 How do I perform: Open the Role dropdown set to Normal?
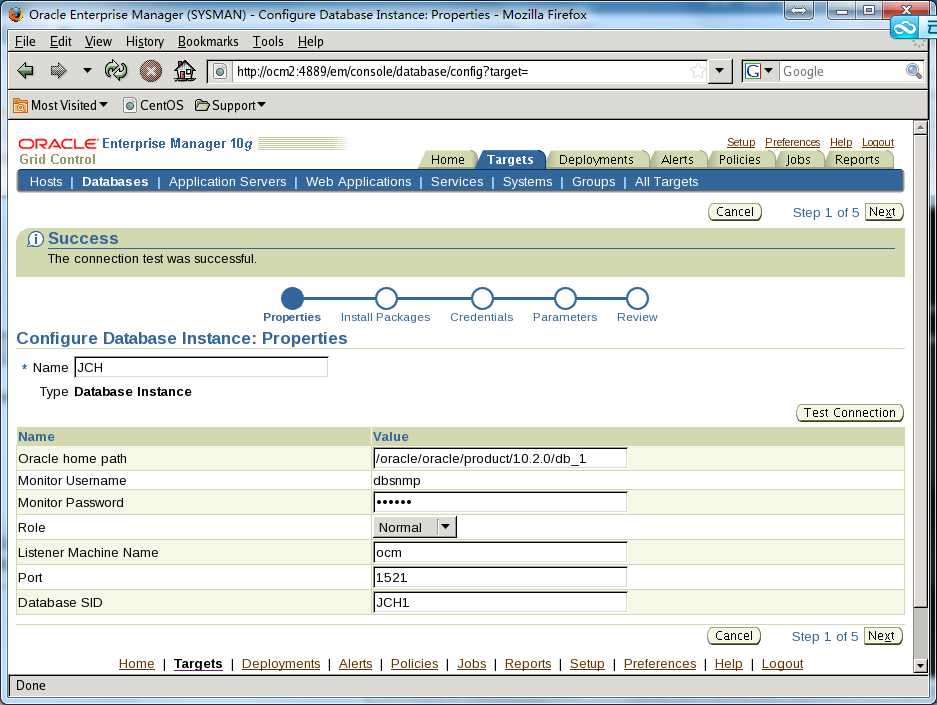[x=415, y=528]
